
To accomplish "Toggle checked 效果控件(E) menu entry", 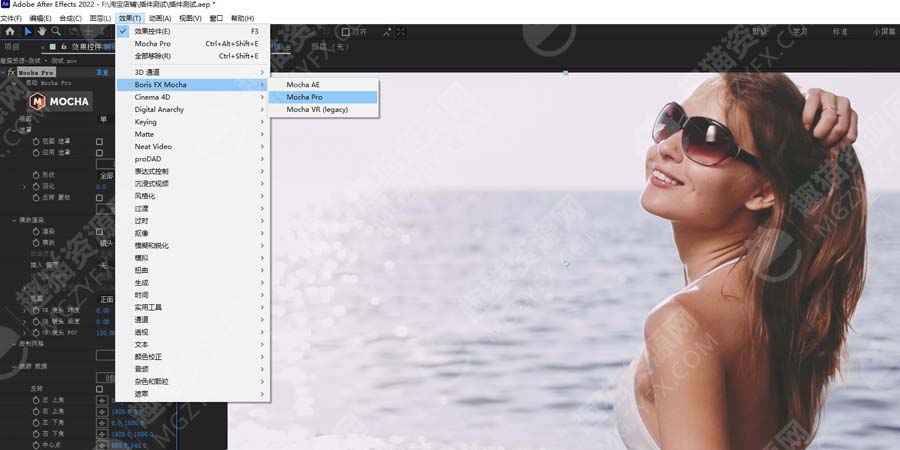I will [x=192, y=31].
